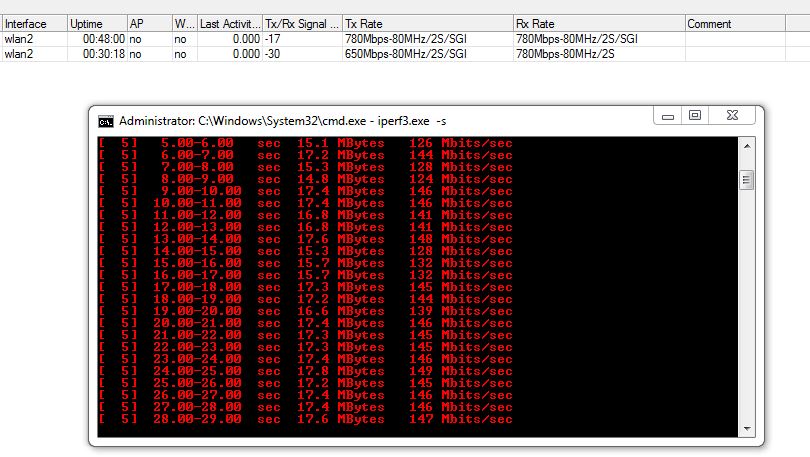Click the 8.00-9.00 line showing 124 Mbits/sec
The height and width of the screenshot is (457, 810).
tap(306, 179)
